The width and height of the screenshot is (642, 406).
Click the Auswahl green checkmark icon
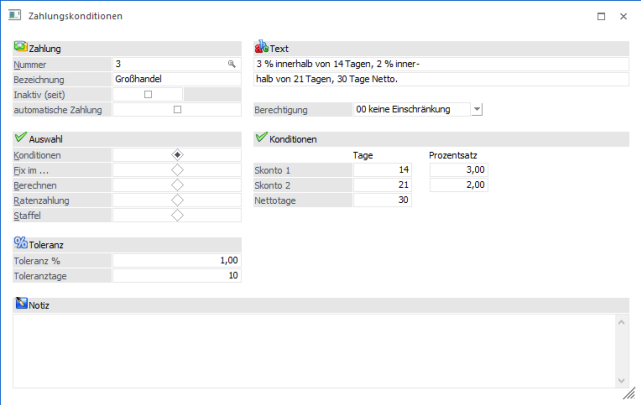20,138
